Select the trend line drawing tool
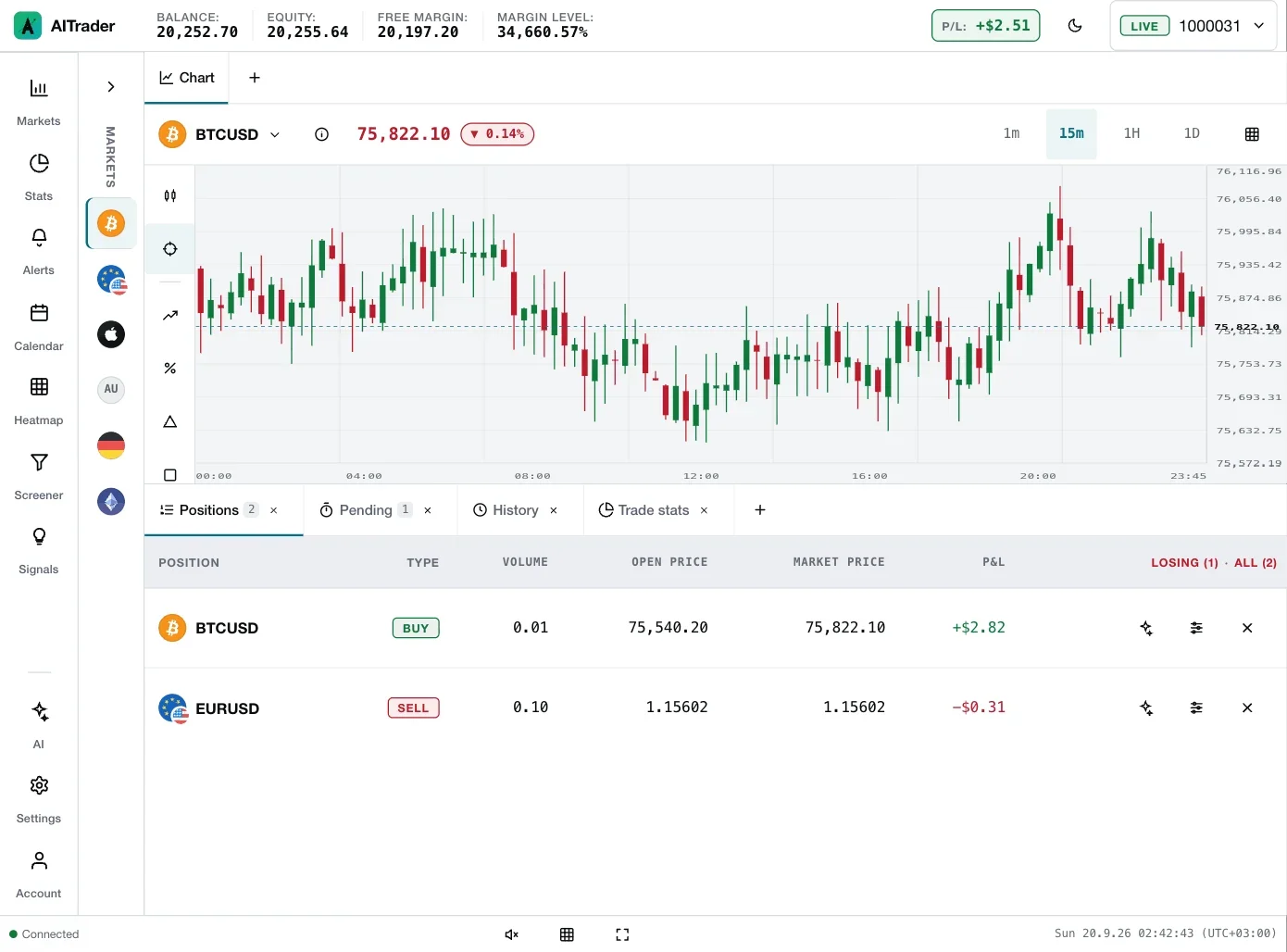1287x952 pixels. coord(170,315)
